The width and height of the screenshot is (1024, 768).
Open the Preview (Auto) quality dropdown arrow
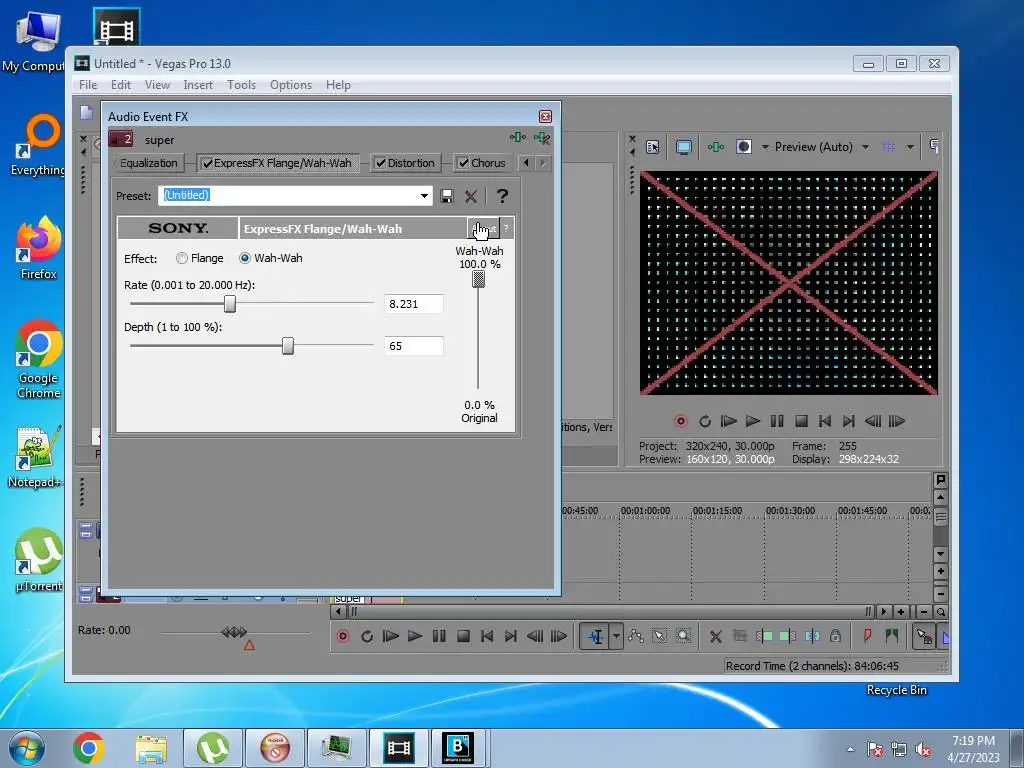pyautogui.click(x=865, y=147)
